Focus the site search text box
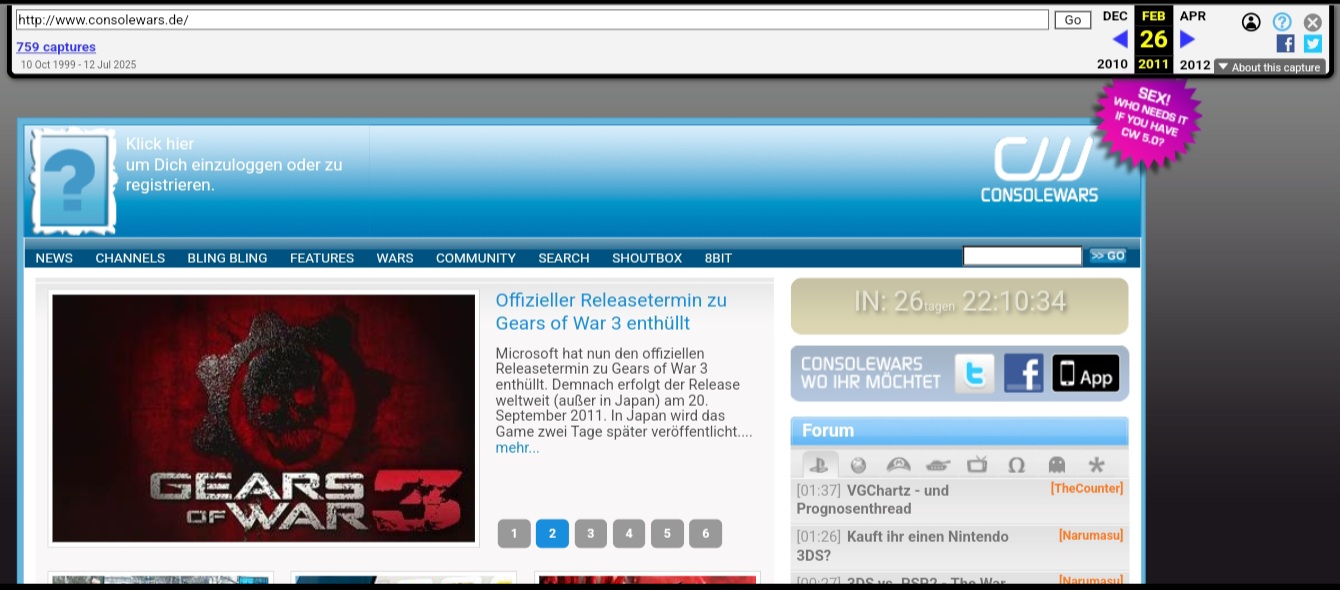This screenshot has width=1340, height=590. pyautogui.click(x=1022, y=256)
